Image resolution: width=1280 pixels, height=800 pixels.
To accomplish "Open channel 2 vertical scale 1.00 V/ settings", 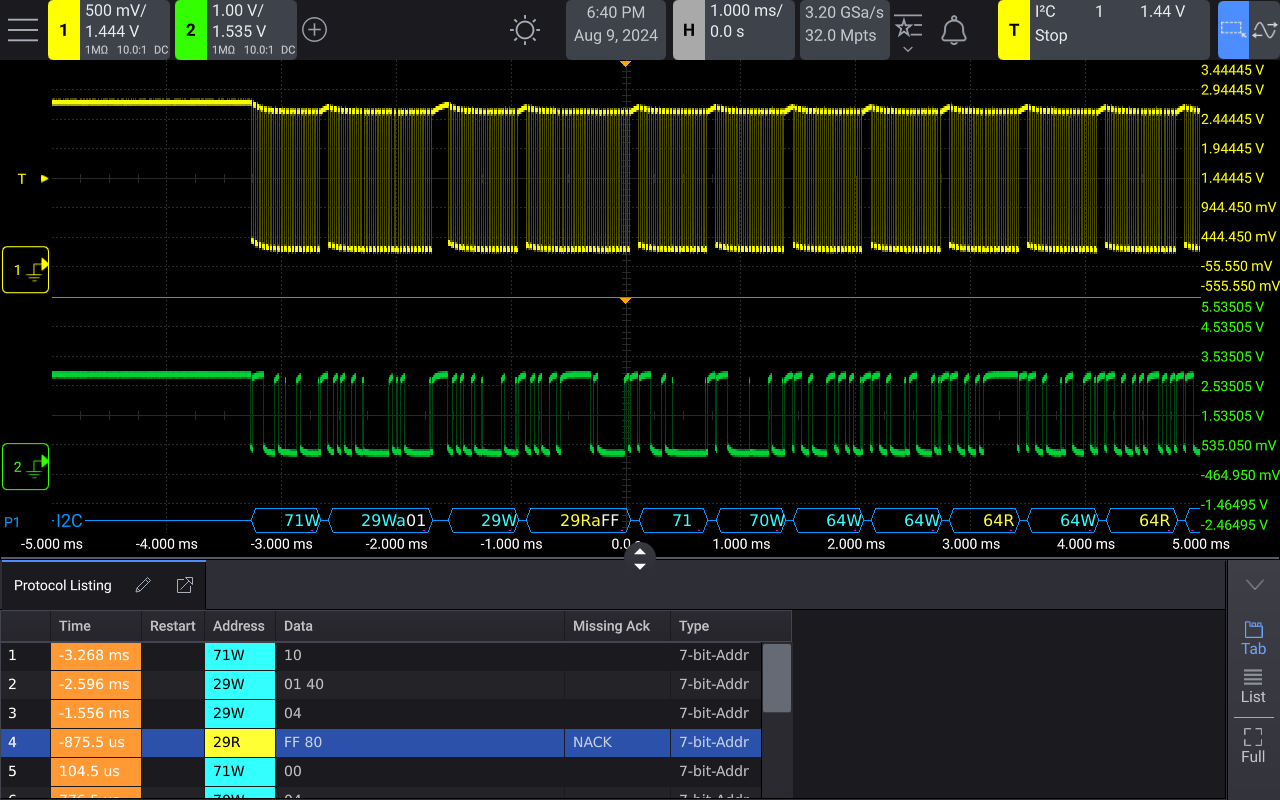I will tap(252, 30).
